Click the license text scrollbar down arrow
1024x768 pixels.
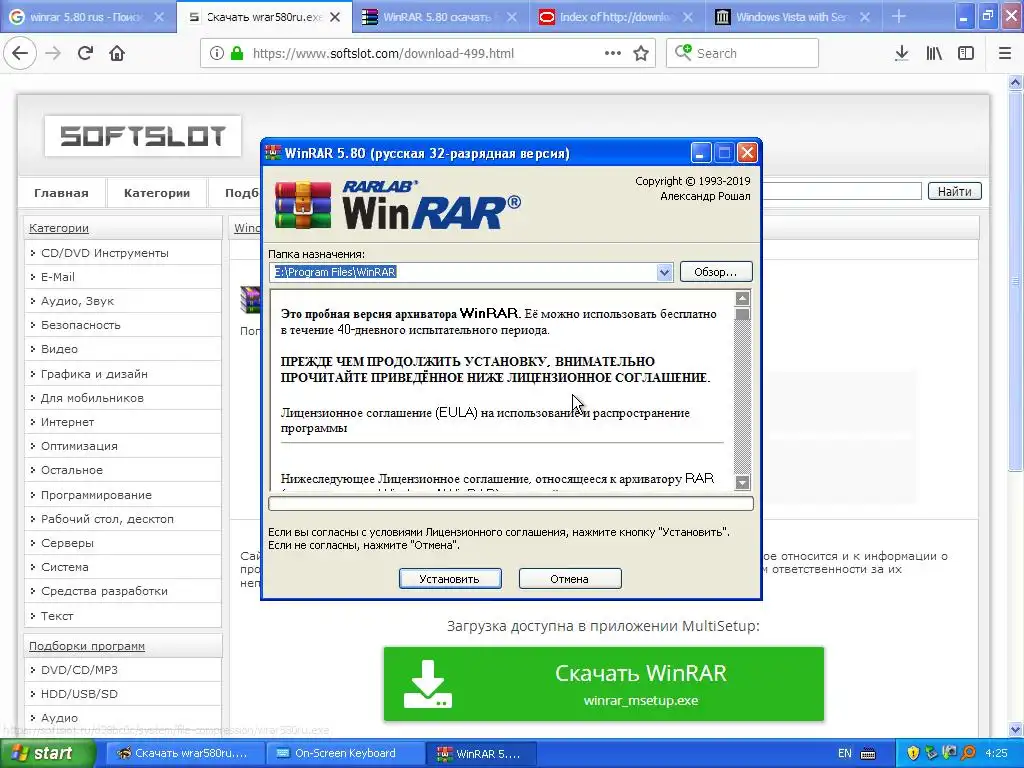[x=743, y=483]
